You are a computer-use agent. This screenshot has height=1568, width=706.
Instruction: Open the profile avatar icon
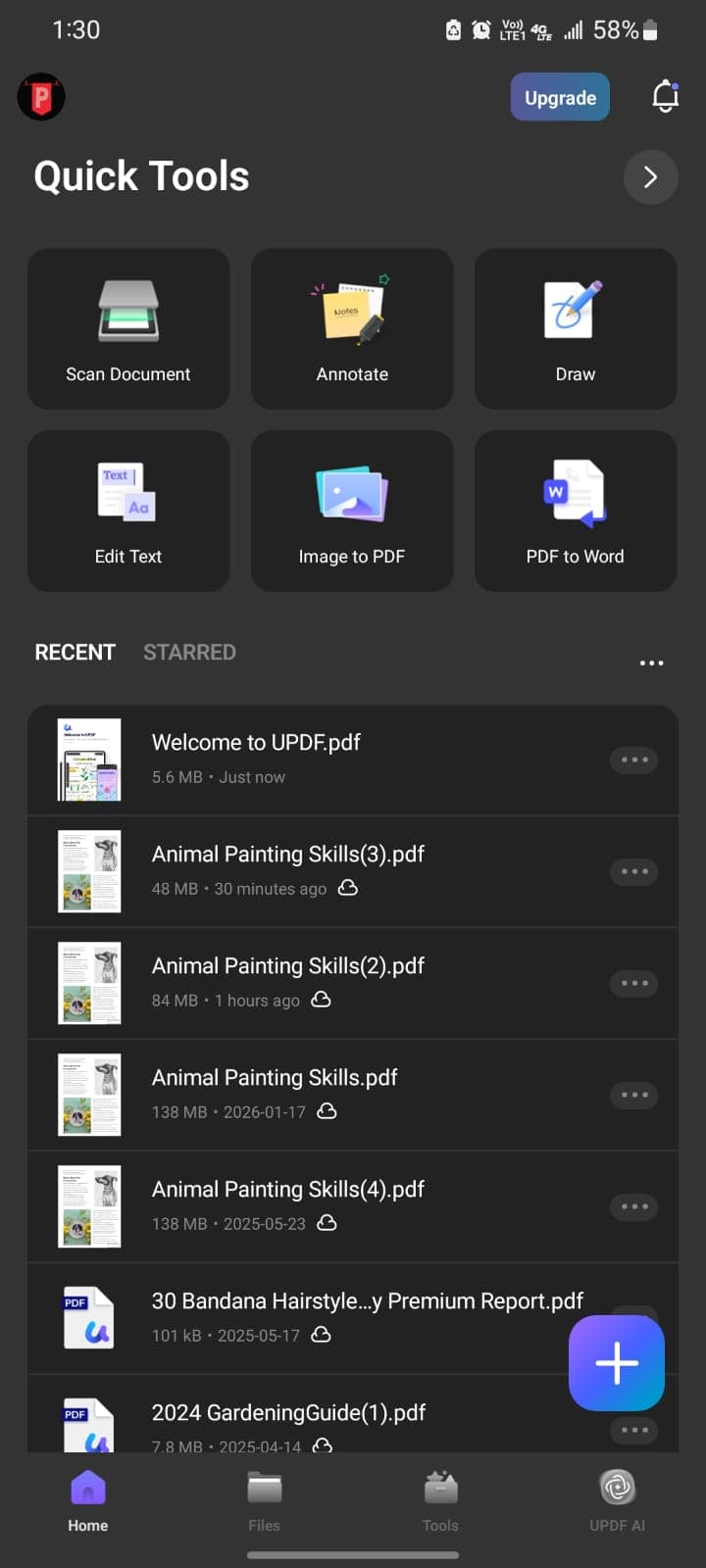(41, 97)
